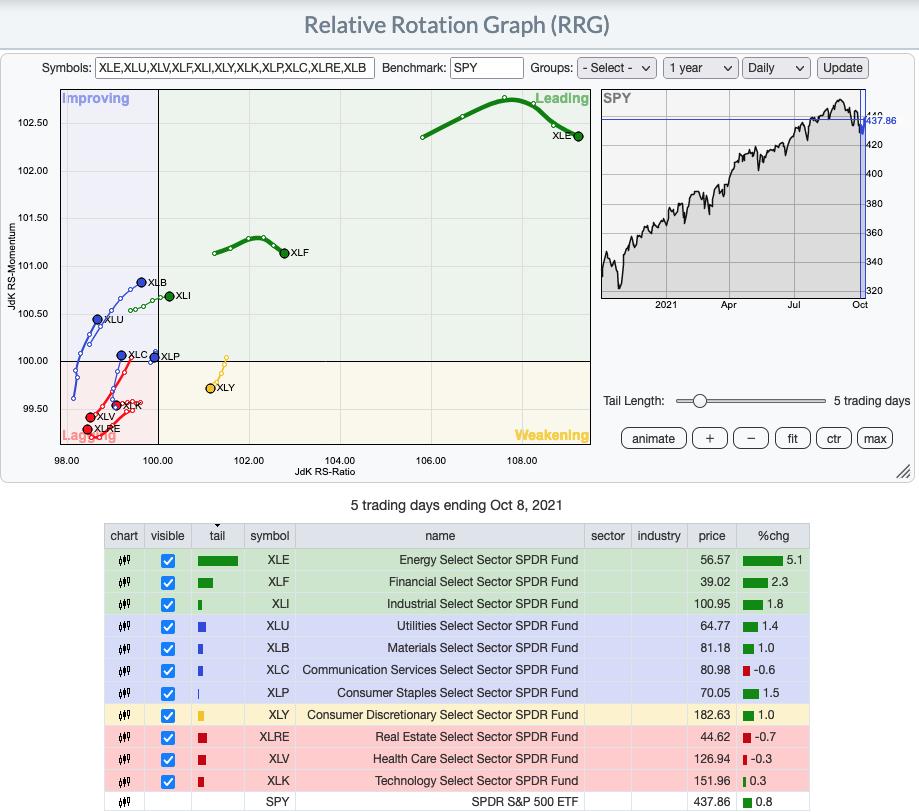The height and width of the screenshot is (812, 919).
Task: Click the XLC marker on the RRG plot
Action: (x=121, y=355)
